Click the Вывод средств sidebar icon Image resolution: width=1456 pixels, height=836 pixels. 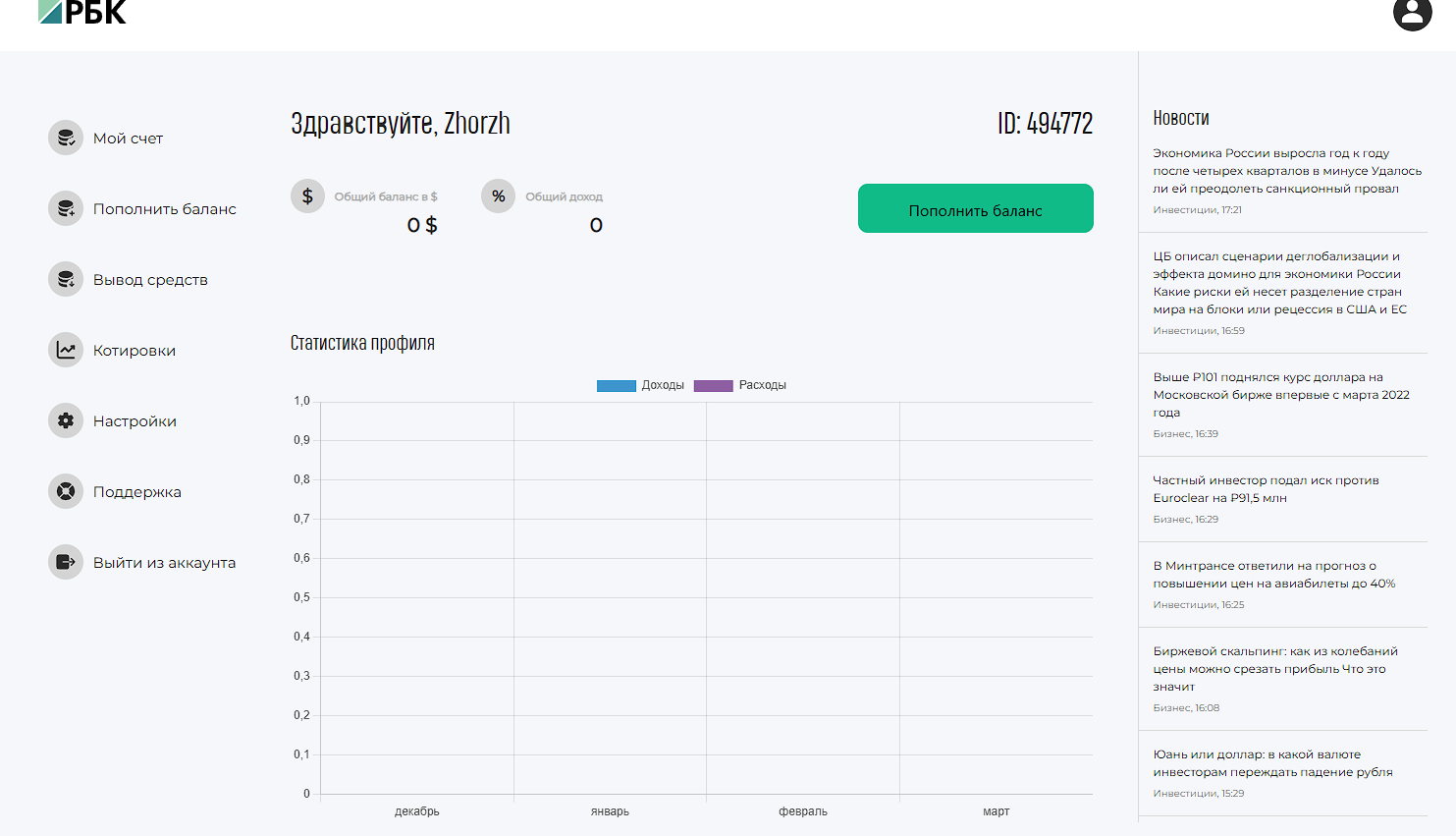[x=66, y=280]
